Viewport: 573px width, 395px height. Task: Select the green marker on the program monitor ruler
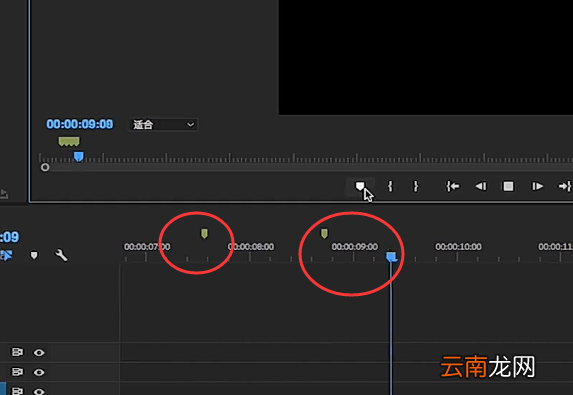click(x=69, y=141)
